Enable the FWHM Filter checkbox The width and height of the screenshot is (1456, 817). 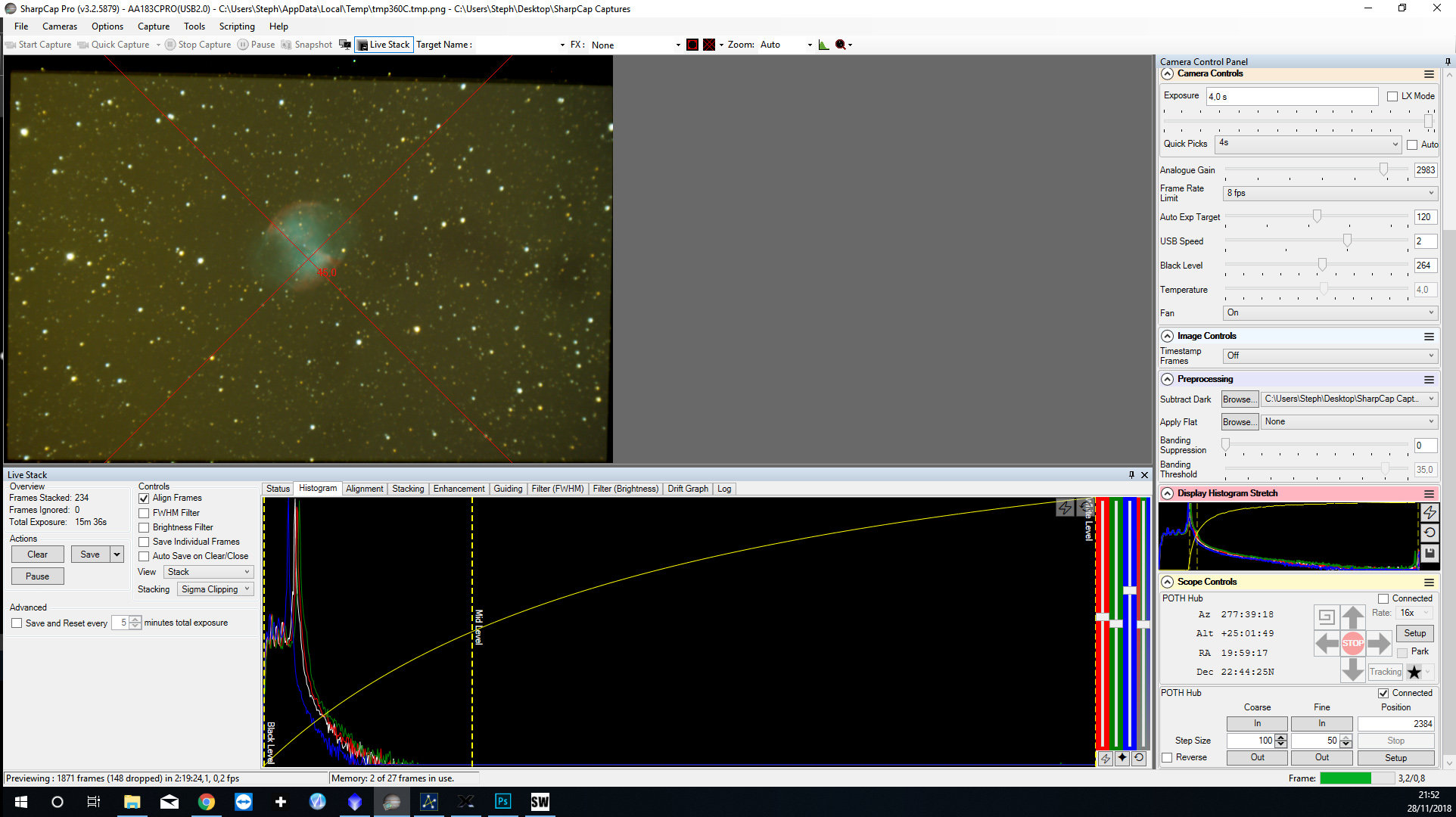144,513
